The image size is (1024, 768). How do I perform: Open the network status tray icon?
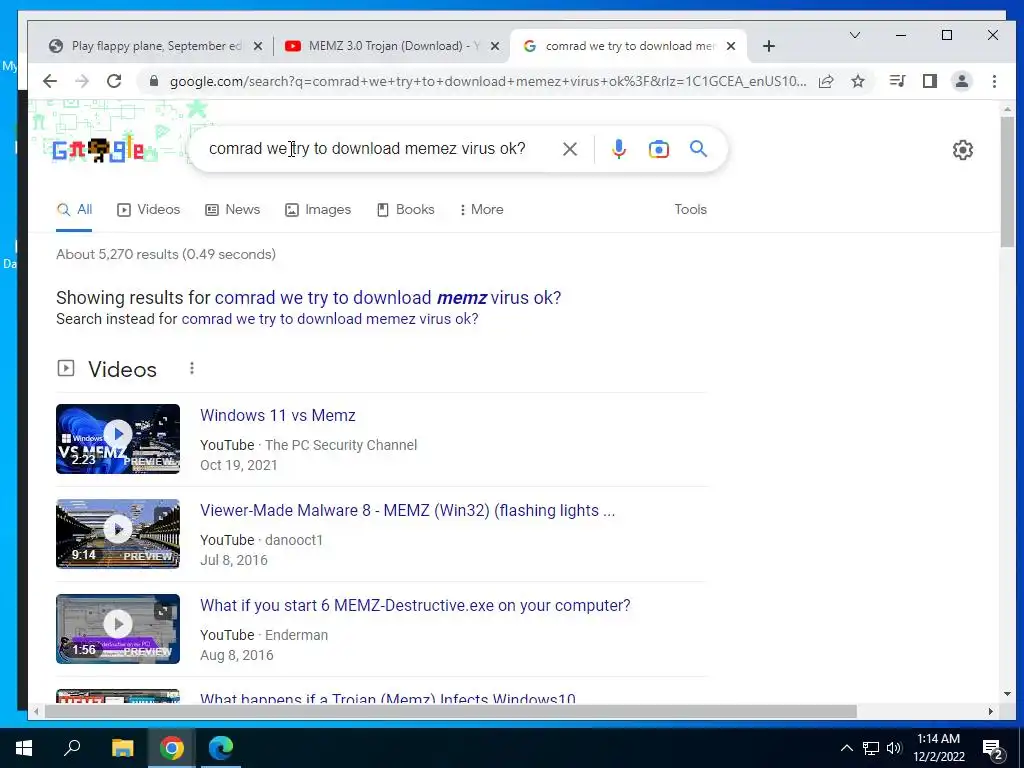pos(871,748)
